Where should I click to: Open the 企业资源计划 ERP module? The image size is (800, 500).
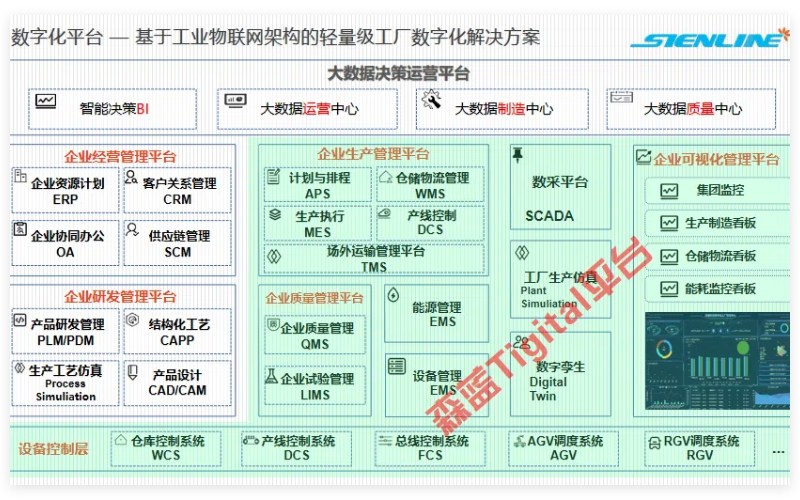65,191
